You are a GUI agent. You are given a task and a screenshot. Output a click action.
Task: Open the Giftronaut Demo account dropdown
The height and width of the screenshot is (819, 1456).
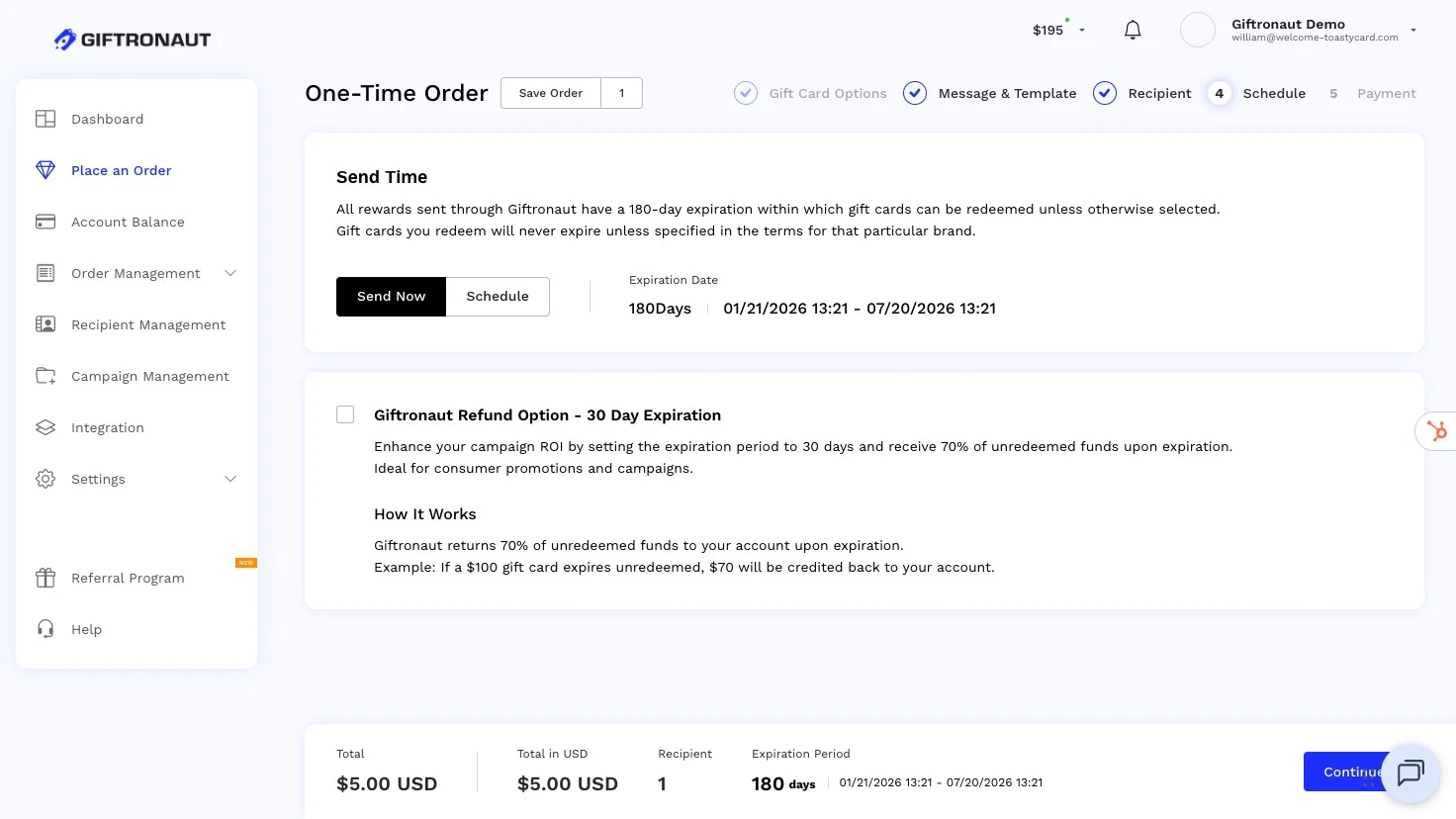[1412, 31]
